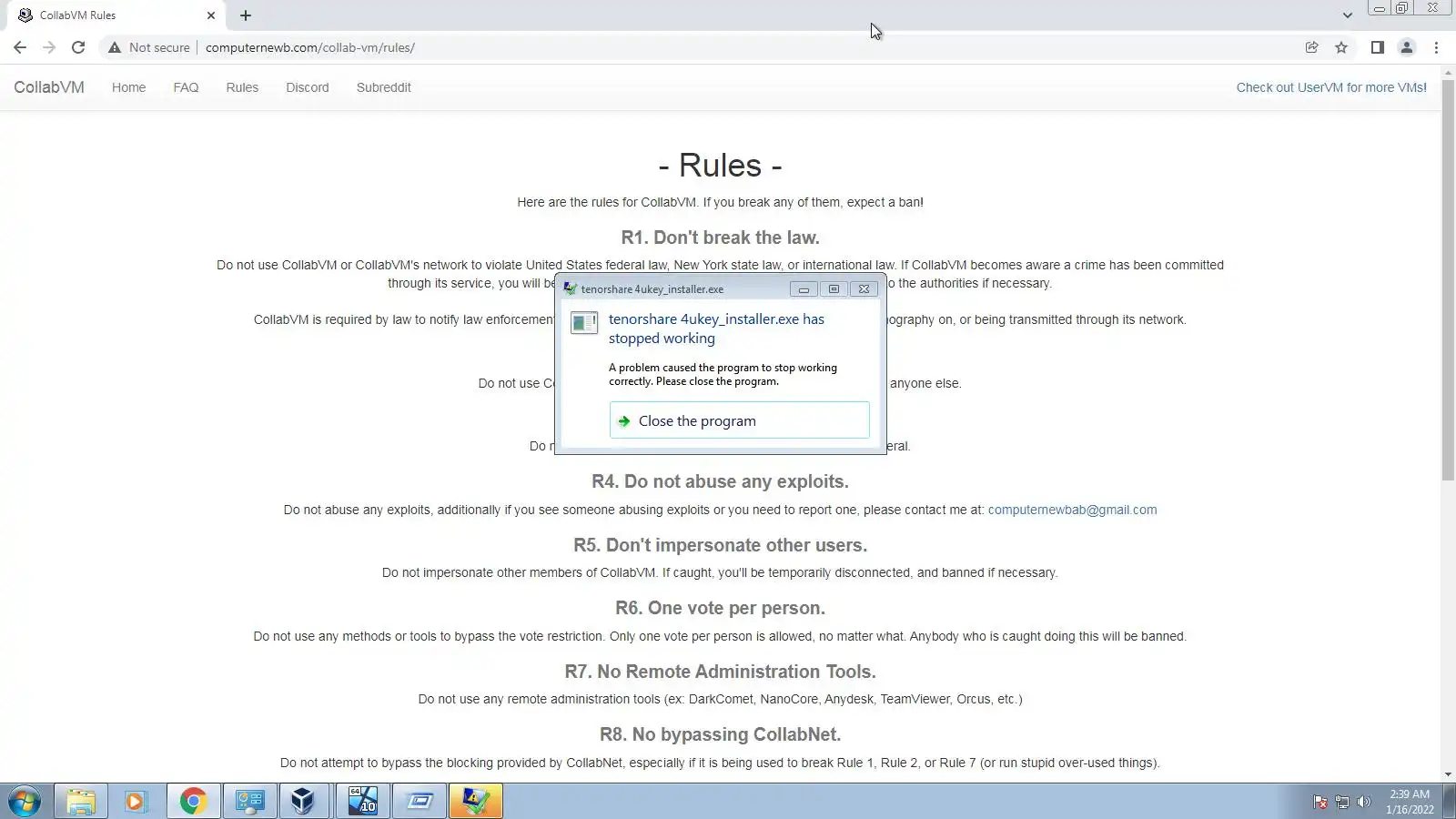
Task: Click the page vertical scrollbar thumb
Action: pyautogui.click(x=1448, y=280)
